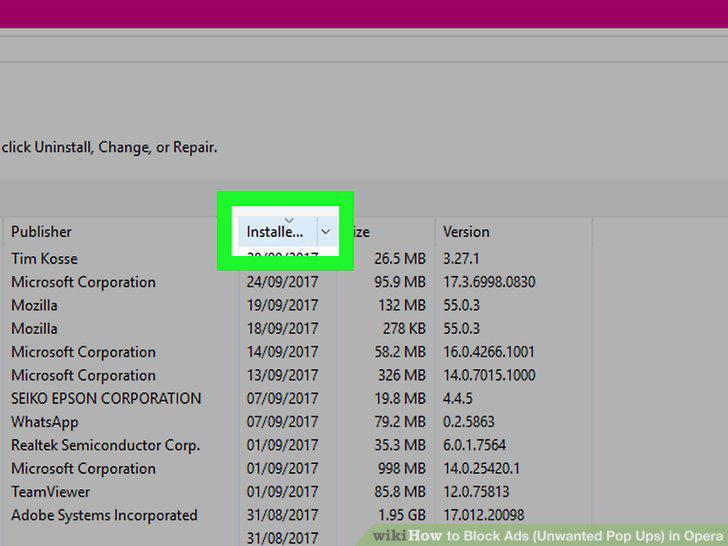This screenshot has width=728, height=546.
Task: Click the 132 MB size cell
Action: (x=402, y=305)
